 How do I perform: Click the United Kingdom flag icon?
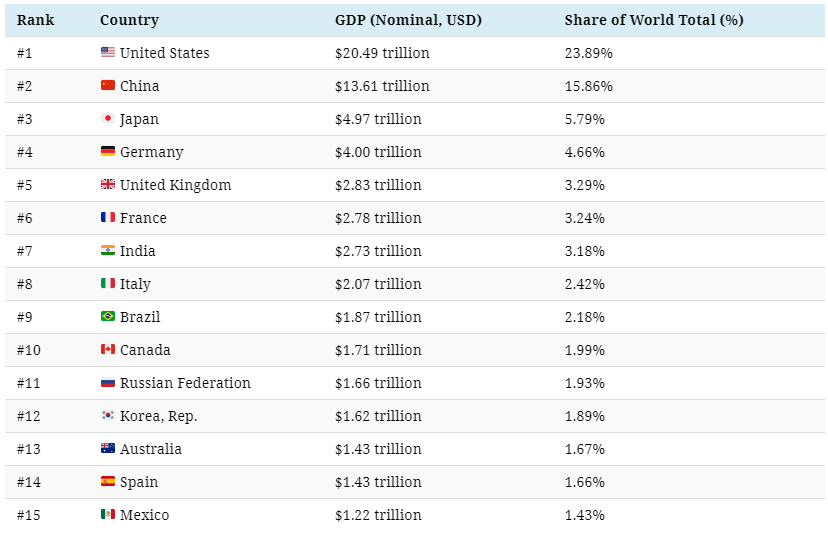click(108, 185)
